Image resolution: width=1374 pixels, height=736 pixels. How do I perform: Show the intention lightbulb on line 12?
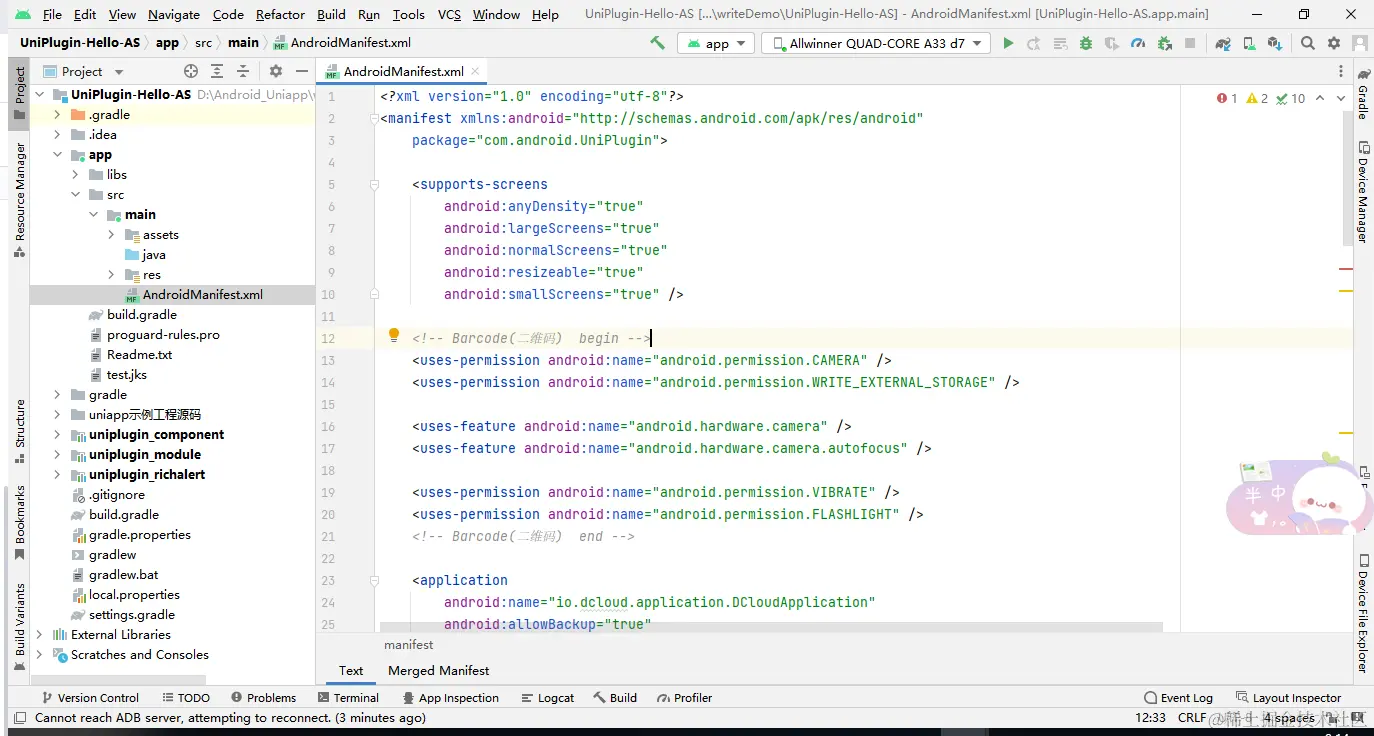394,336
